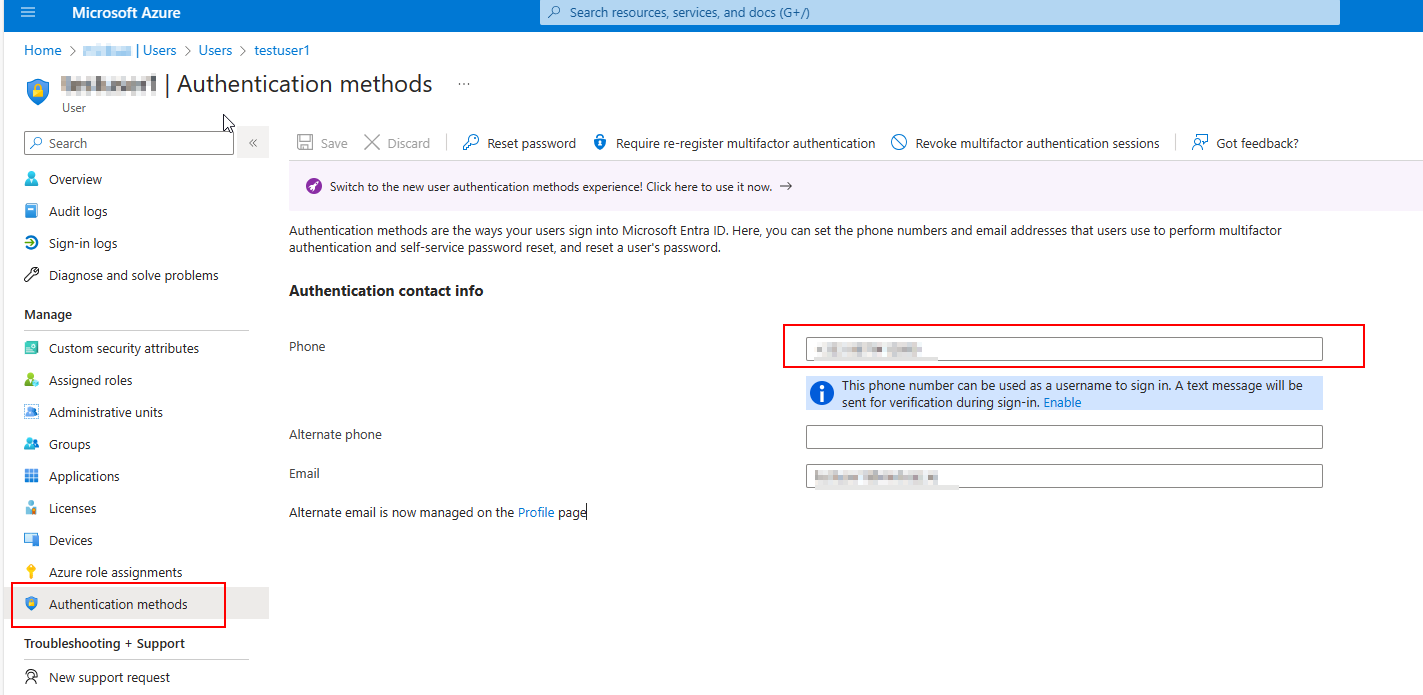This screenshot has height=695, width=1423.
Task: Click the Custom security attributes icon
Action: click(x=31, y=348)
